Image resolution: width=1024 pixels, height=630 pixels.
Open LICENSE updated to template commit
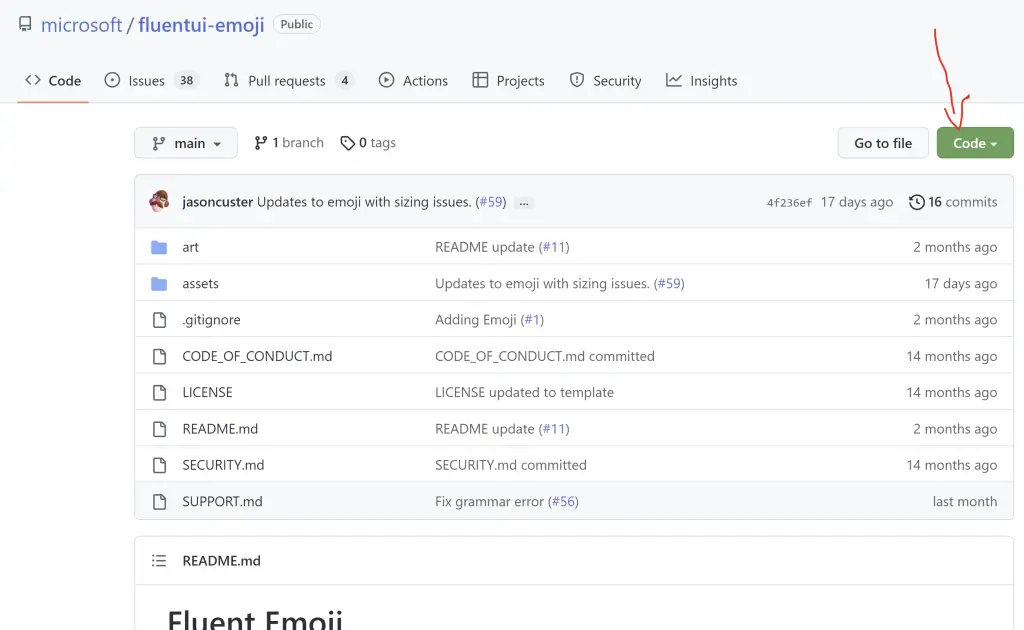pyautogui.click(x=524, y=392)
